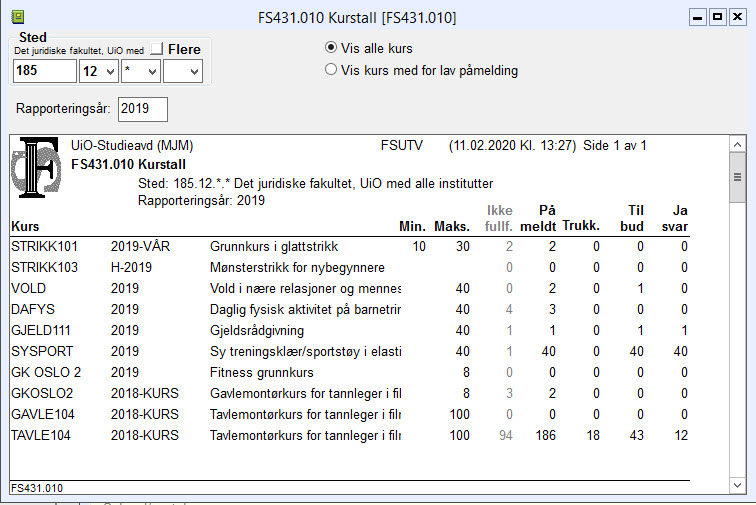The height and width of the screenshot is (505, 756).
Task: Close the Kurstall window
Action: click(x=738, y=17)
